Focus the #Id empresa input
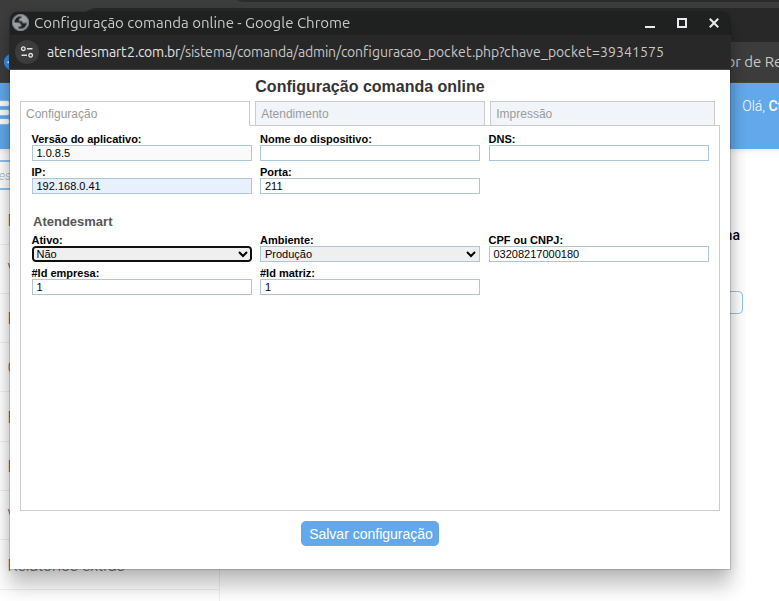 [142, 287]
